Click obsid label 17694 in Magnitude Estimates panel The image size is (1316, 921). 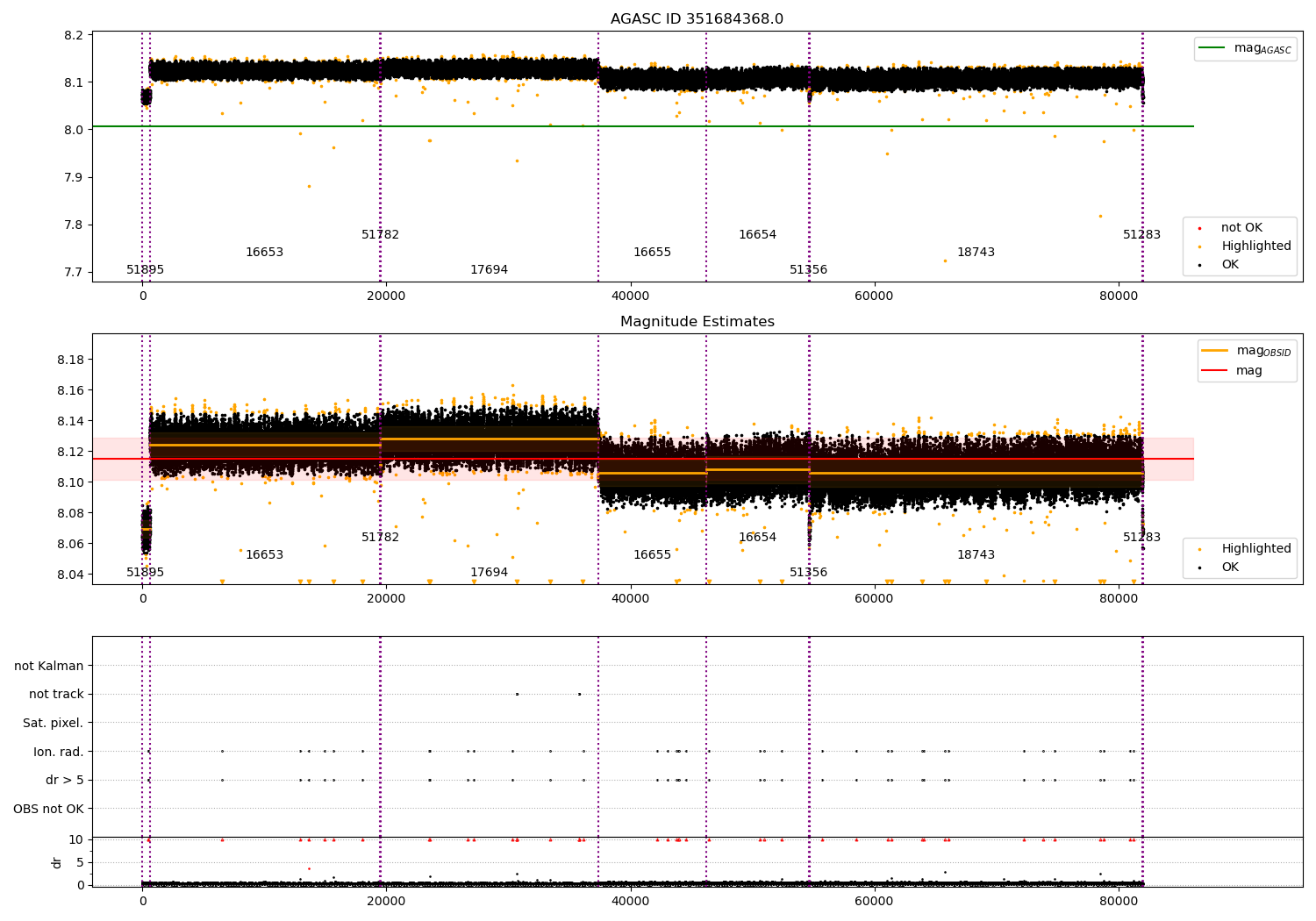489,573
